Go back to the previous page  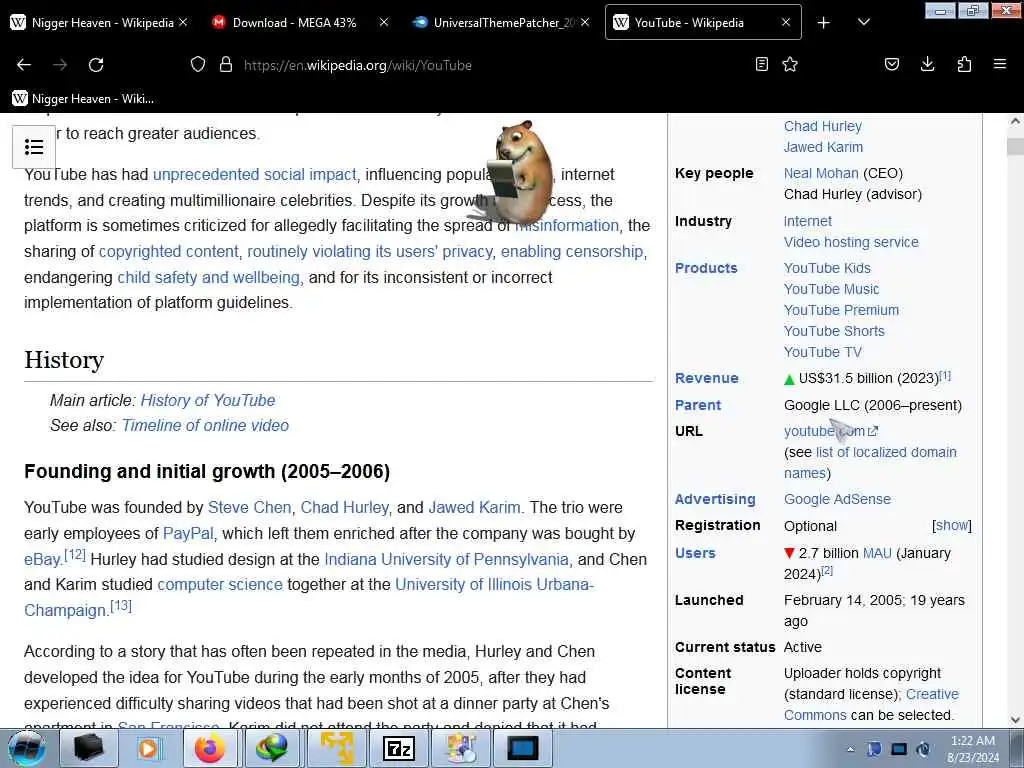[x=24, y=65]
